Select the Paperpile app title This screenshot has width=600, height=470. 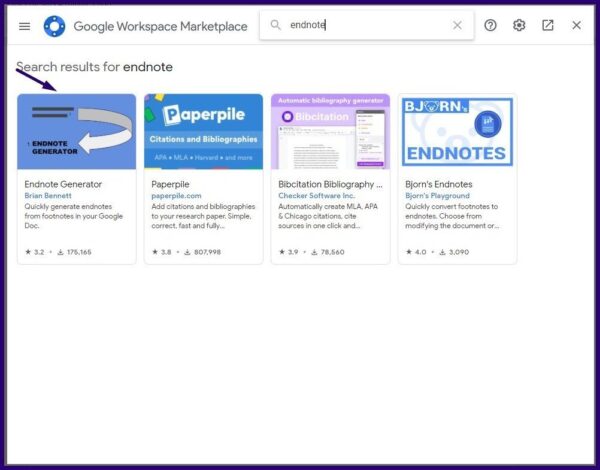click(x=170, y=184)
